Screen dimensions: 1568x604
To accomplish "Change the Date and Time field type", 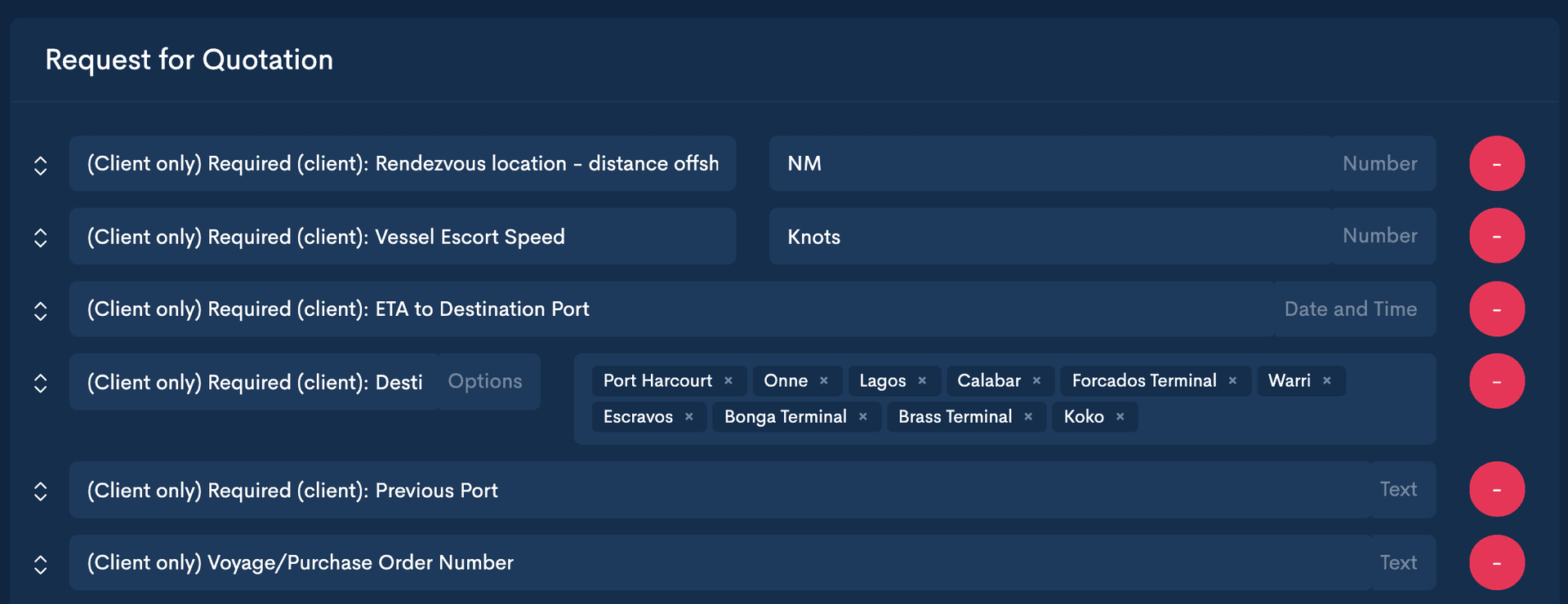I will (1350, 309).
